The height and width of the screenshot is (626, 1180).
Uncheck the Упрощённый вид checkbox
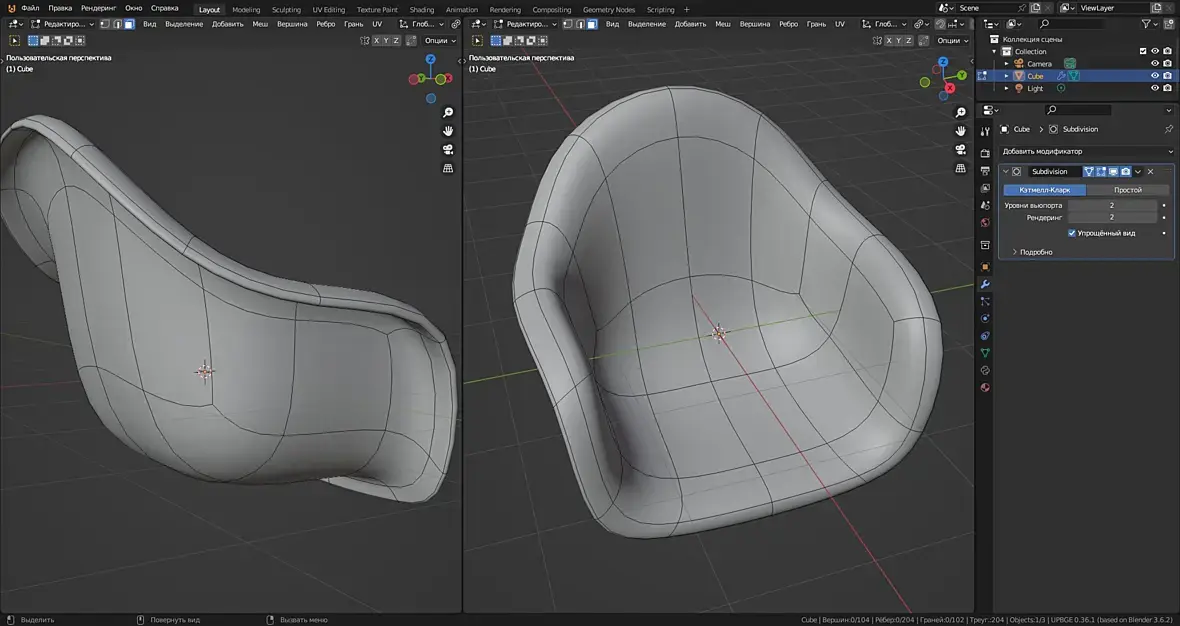click(1072, 233)
